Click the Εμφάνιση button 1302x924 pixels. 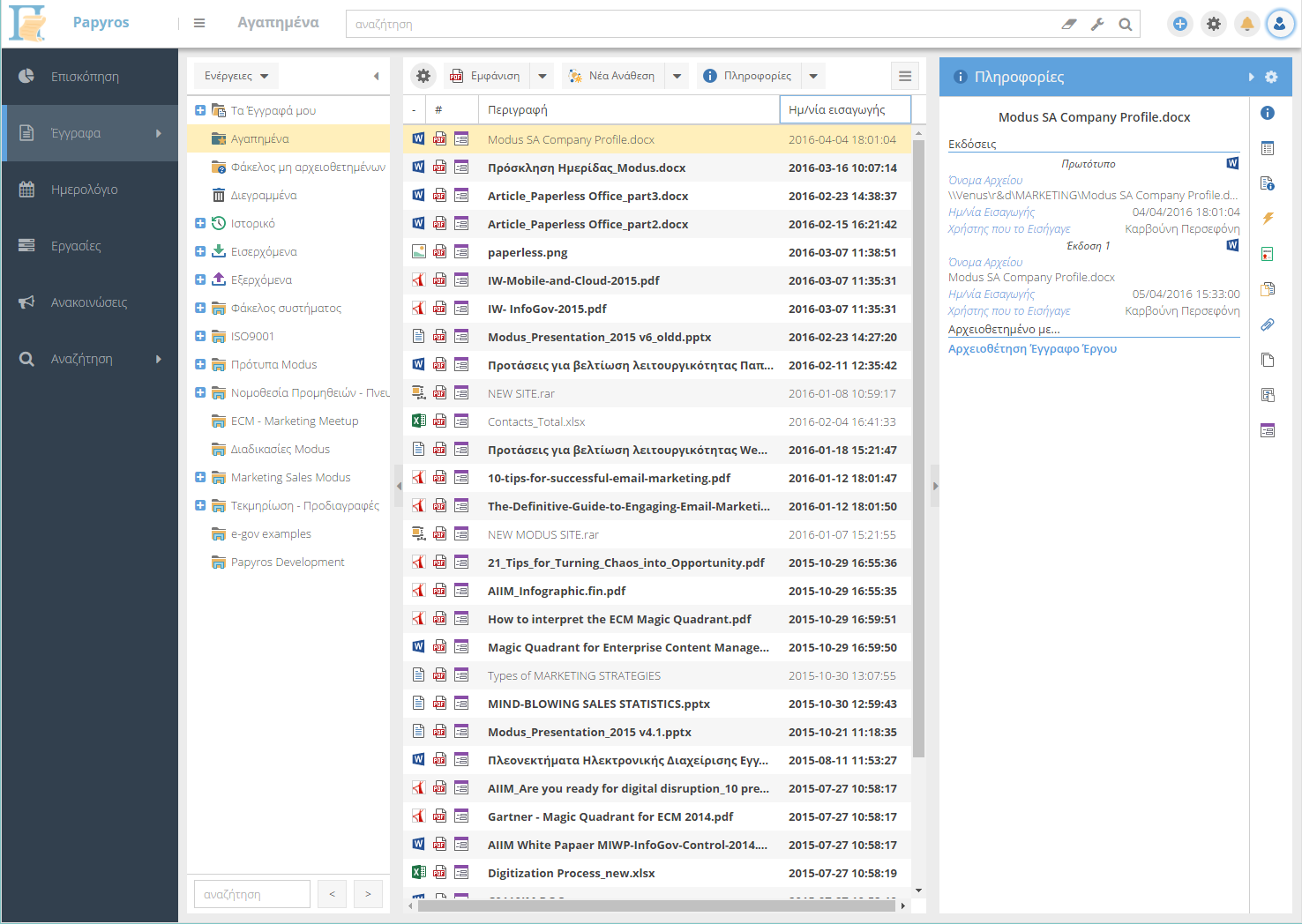[x=487, y=76]
